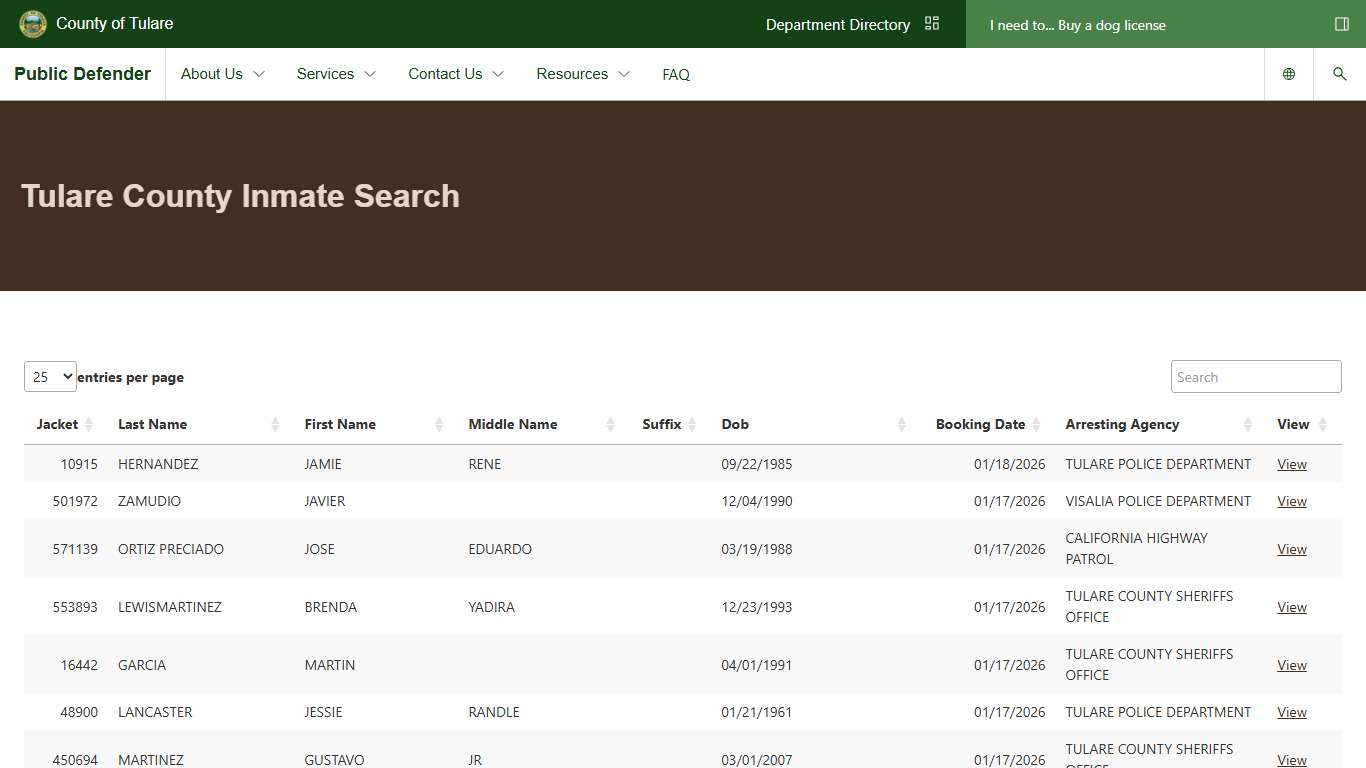Viewport: 1366px width, 768px height.
Task: Click the County of Tulare seal logo
Action: coord(32,23)
